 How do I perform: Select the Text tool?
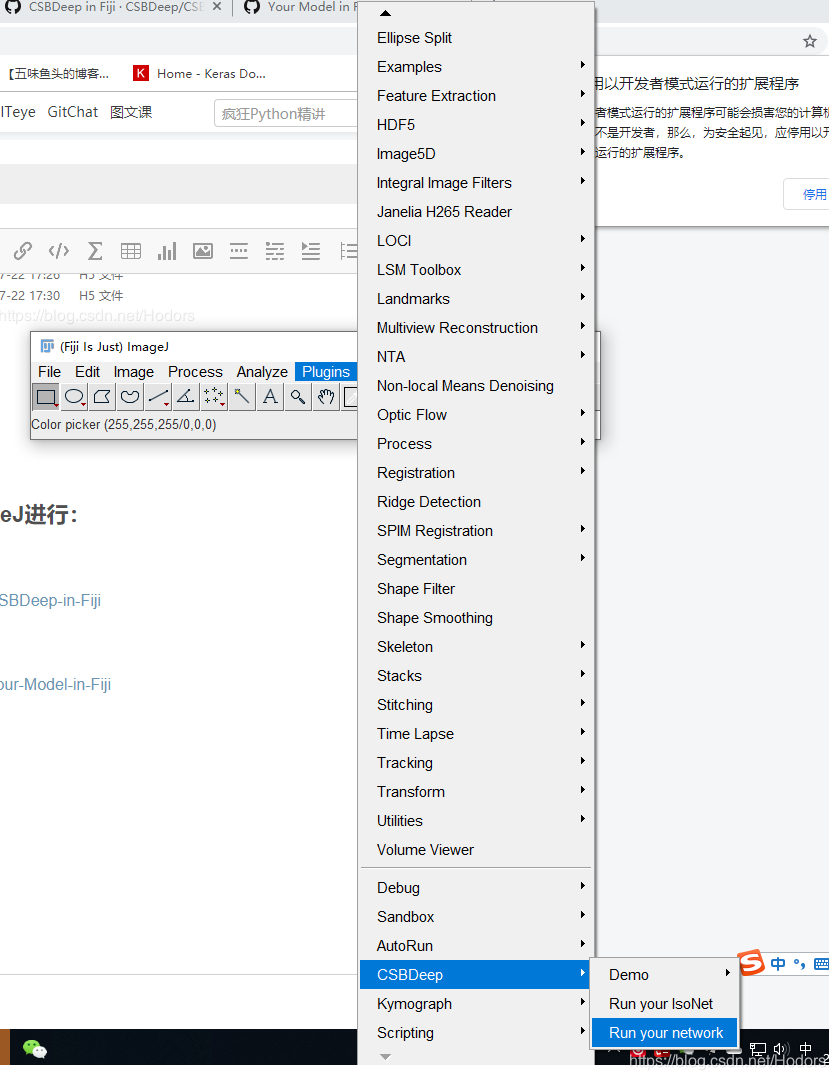270,397
